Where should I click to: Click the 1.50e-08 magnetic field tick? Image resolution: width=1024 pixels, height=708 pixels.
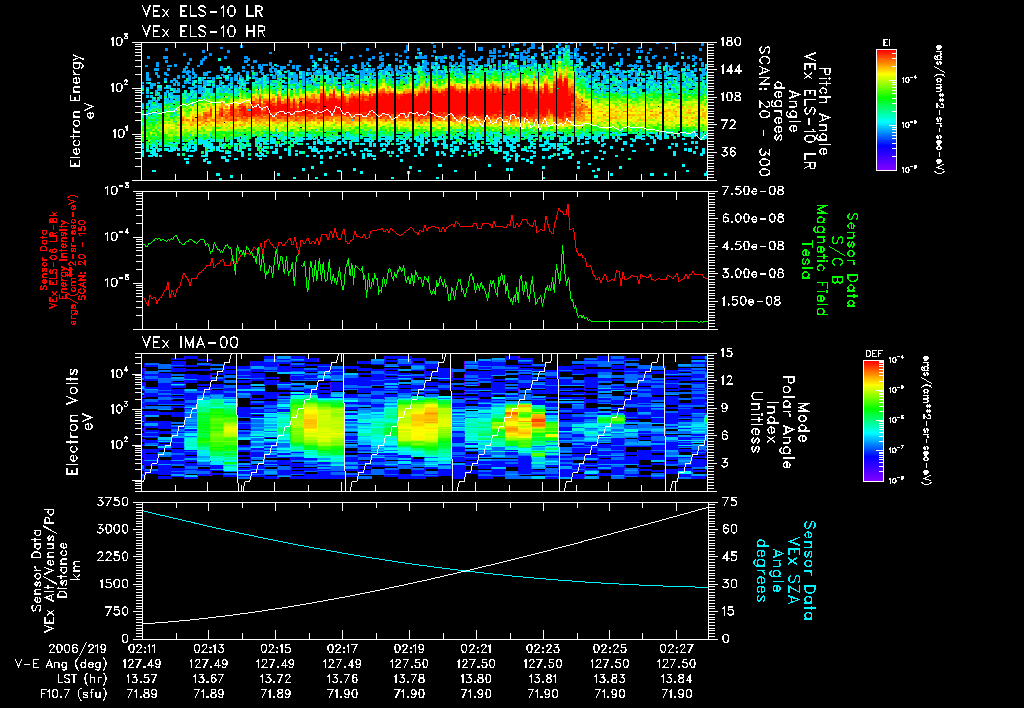(752, 301)
